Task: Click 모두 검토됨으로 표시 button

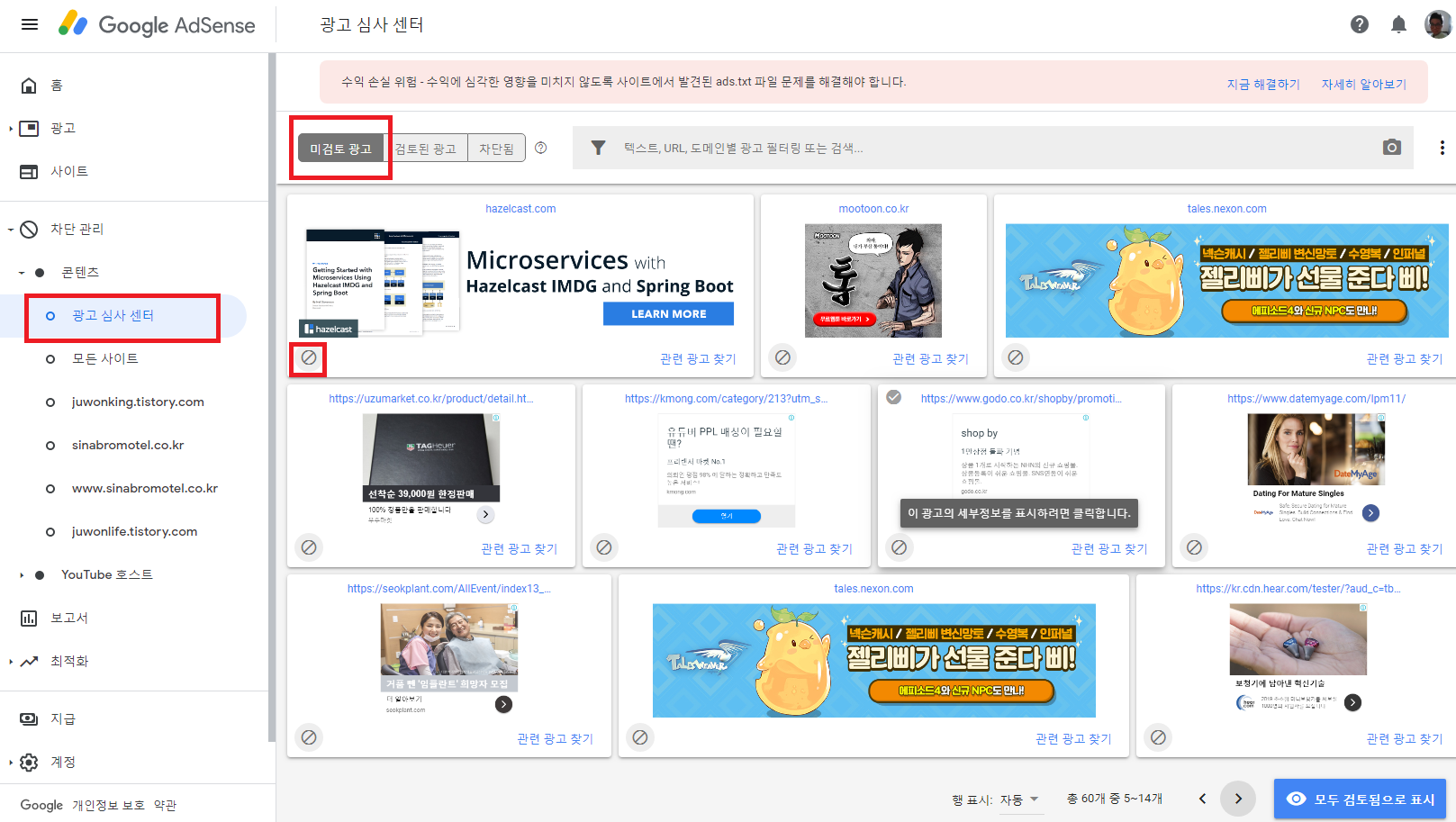Action: [x=1360, y=799]
